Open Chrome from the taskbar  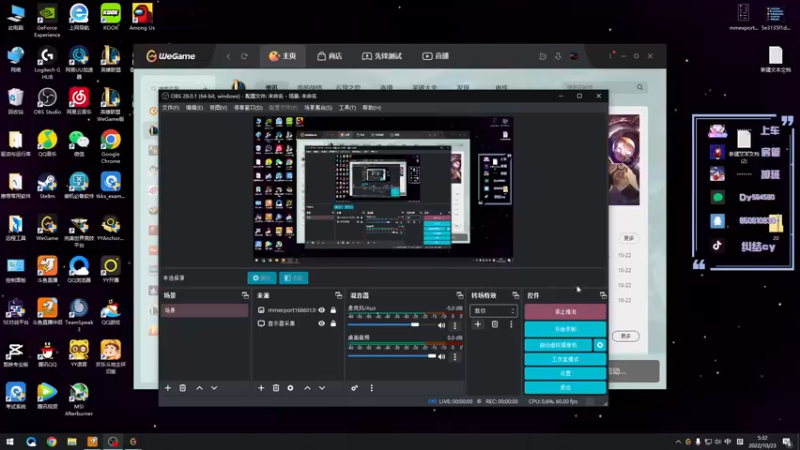click(x=52, y=442)
